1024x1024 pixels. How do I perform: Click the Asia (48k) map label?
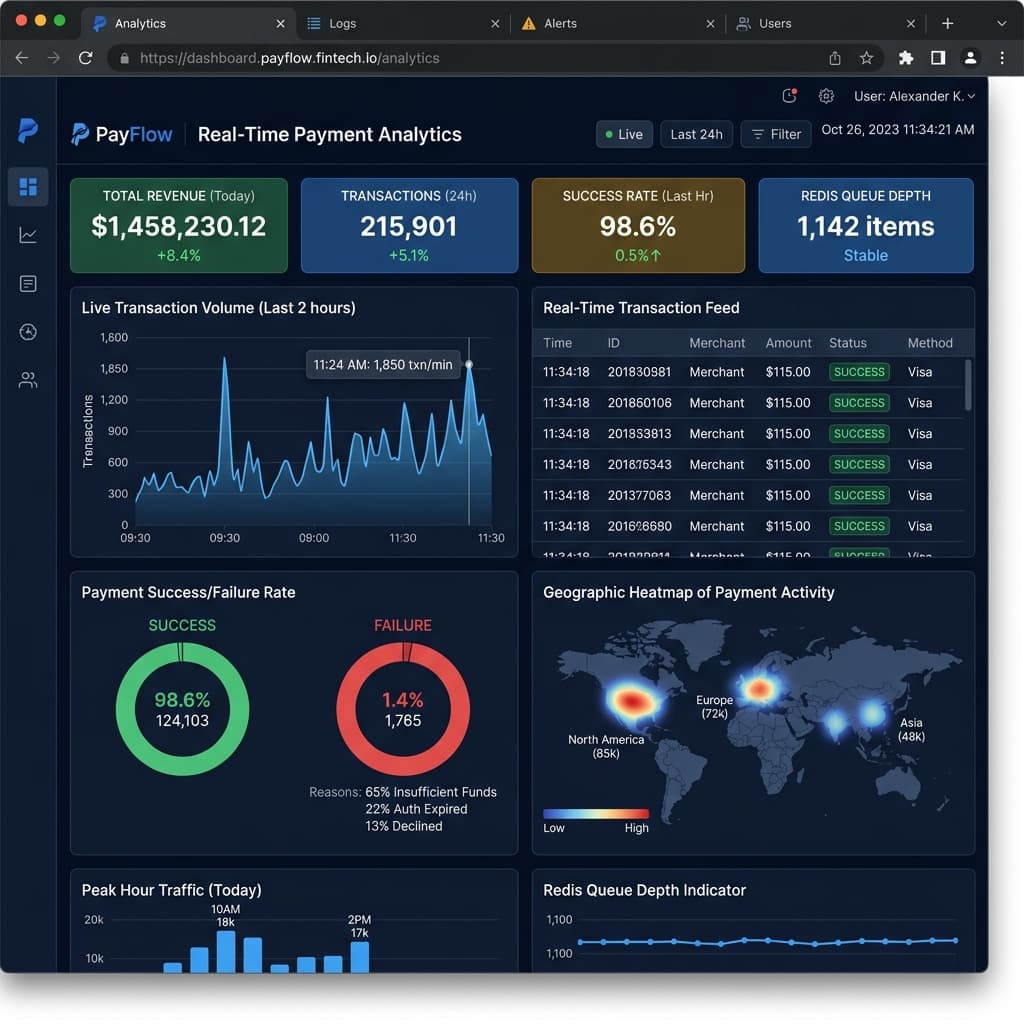(x=911, y=729)
